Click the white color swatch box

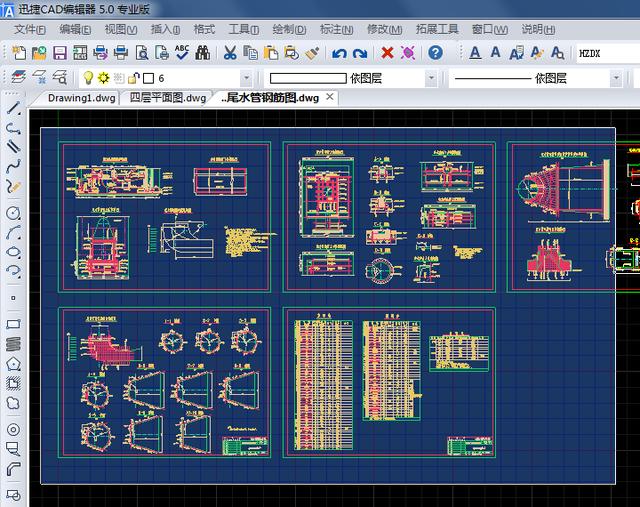click(148, 77)
